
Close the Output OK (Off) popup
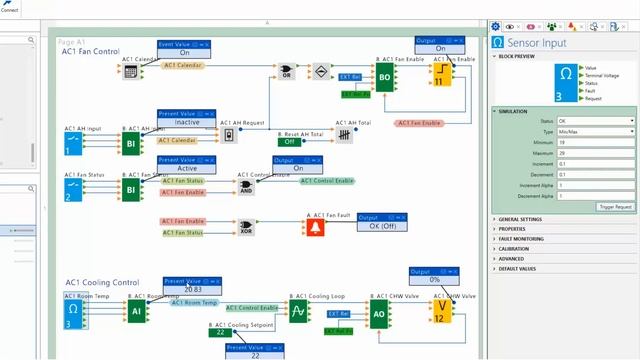pos(403,218)
